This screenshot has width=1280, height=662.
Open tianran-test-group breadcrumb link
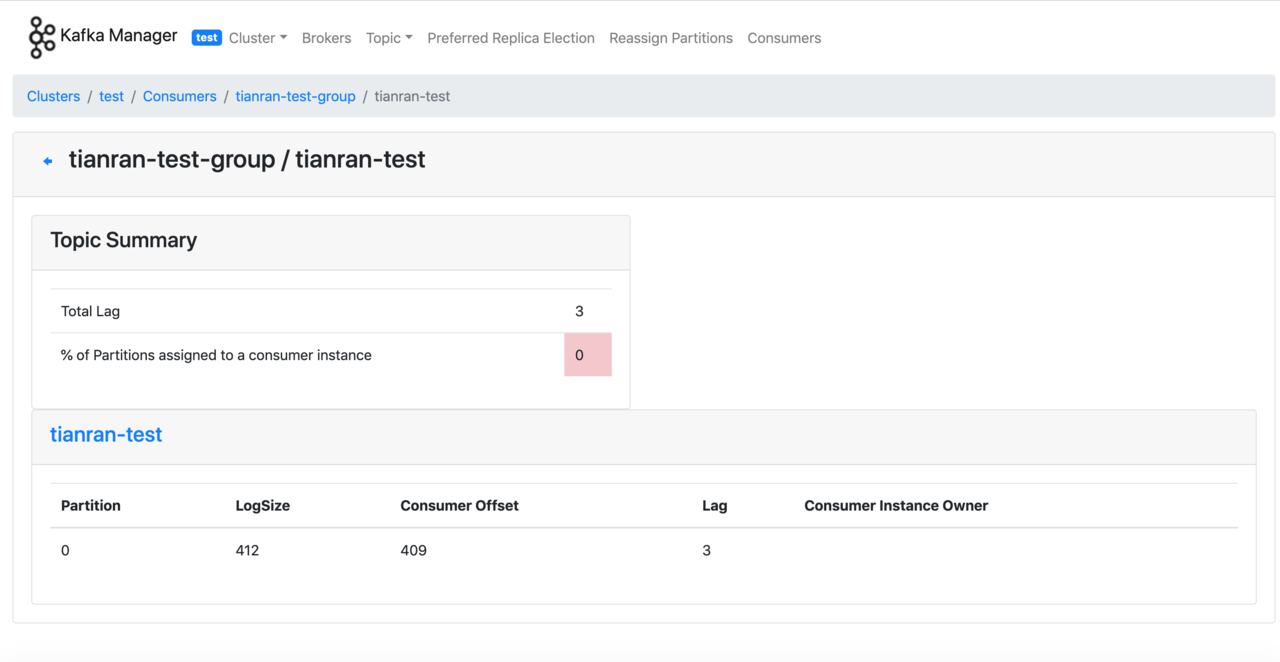pos(295,96)
